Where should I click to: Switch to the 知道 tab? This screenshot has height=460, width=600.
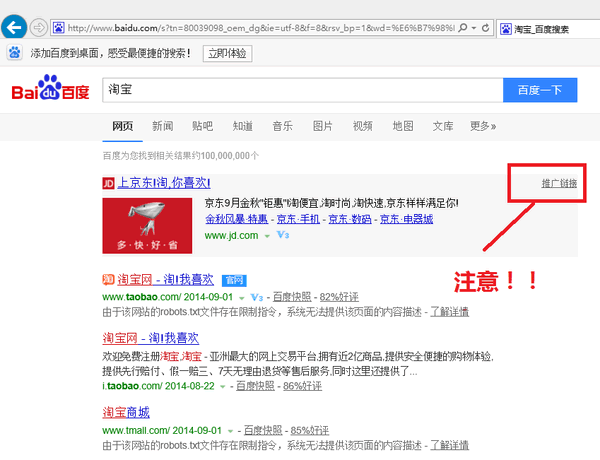[x=243, y=126]
